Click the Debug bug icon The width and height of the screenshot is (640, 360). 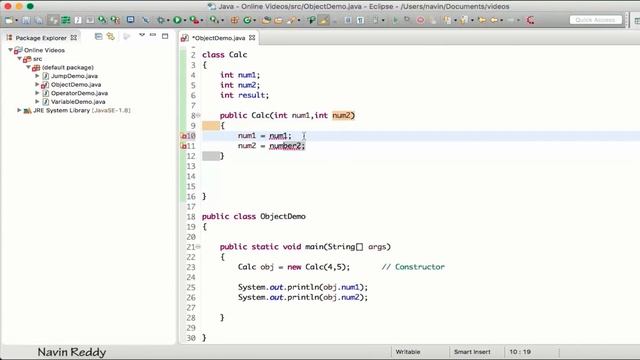[x=161, y=20]
